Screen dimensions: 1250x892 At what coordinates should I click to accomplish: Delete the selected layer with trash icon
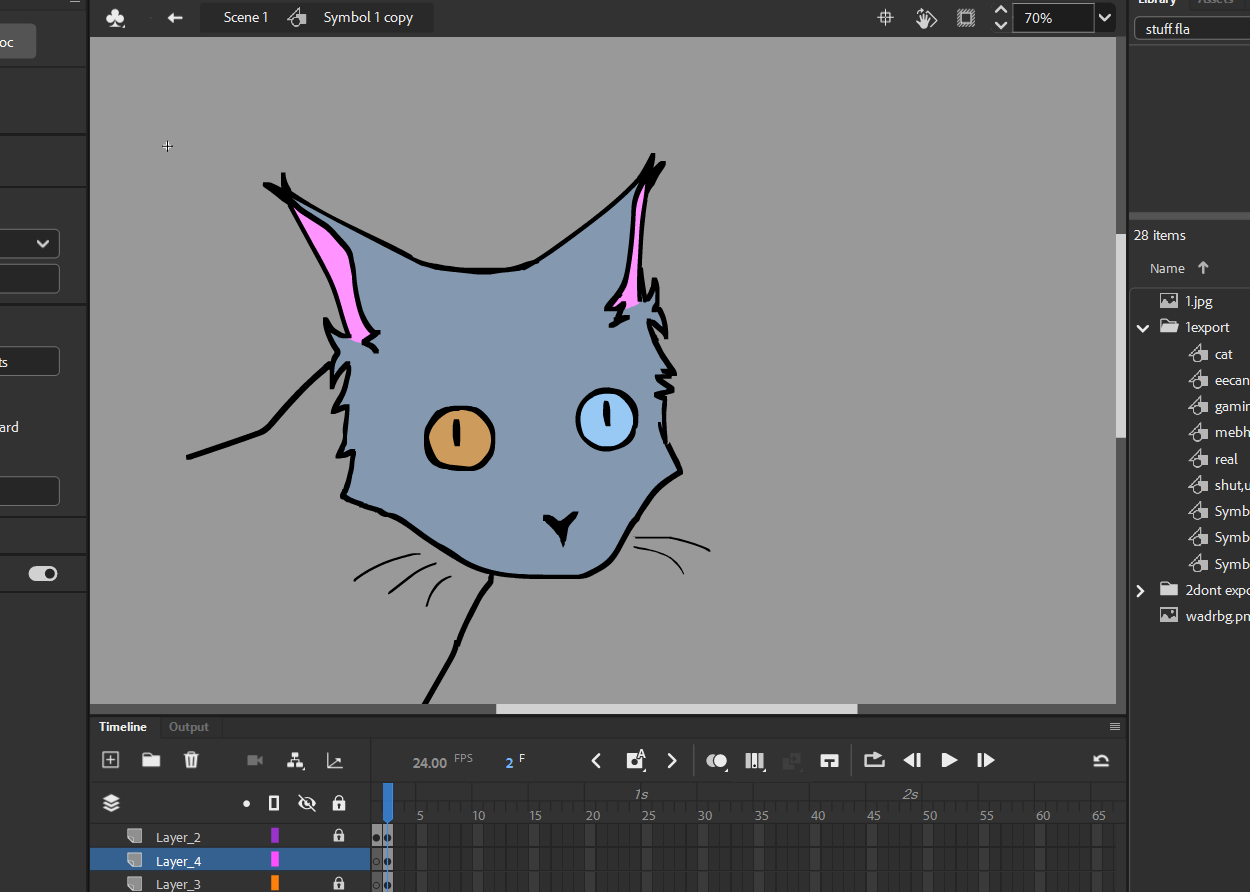click(x=191, y=760)
